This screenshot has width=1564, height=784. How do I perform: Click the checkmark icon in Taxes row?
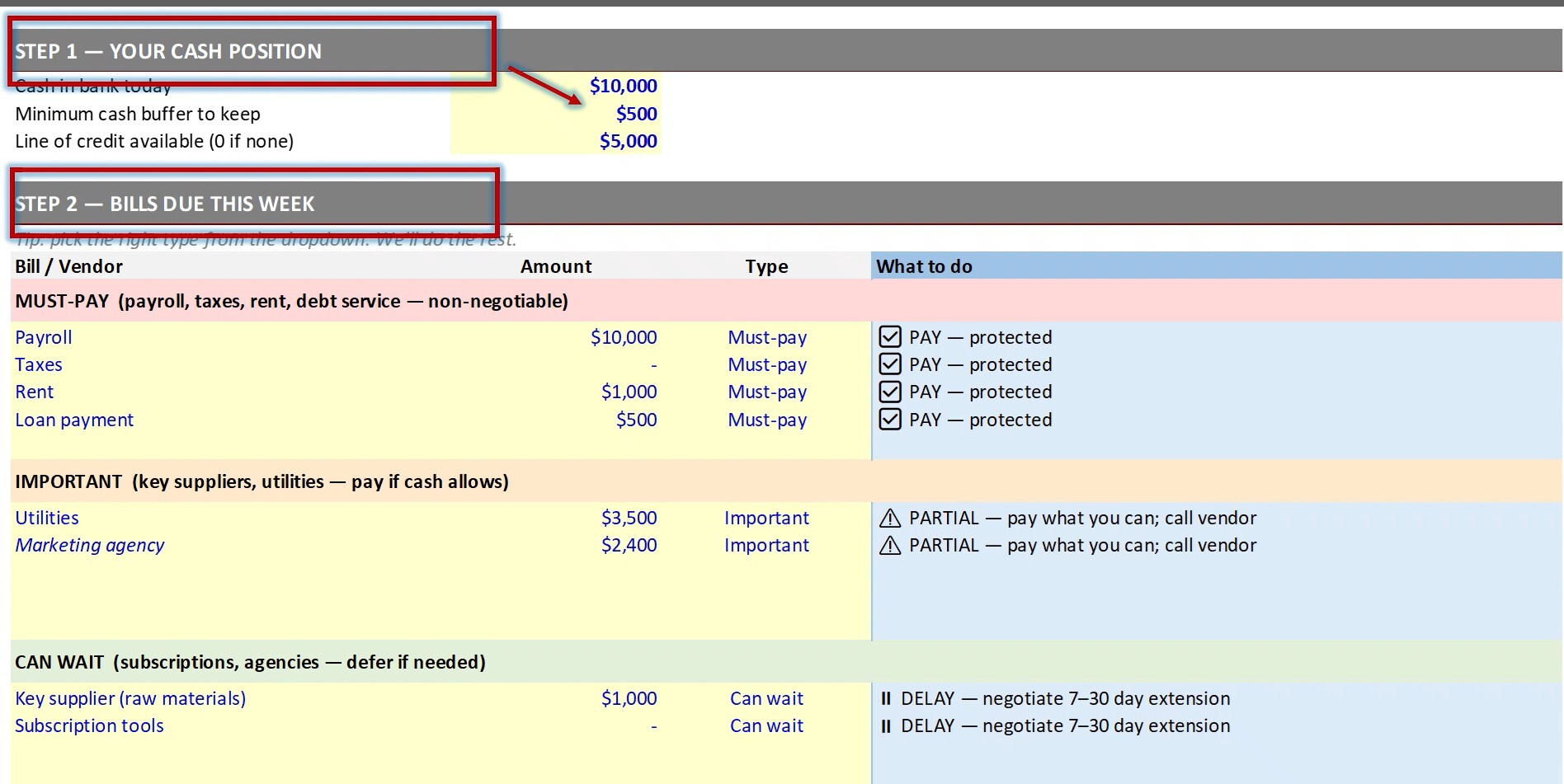[x=890, y=364]
